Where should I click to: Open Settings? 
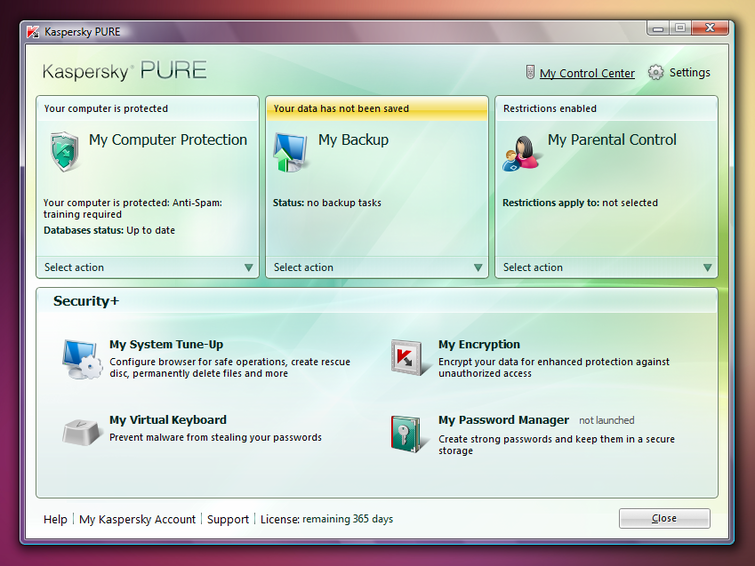coord(690,72)
